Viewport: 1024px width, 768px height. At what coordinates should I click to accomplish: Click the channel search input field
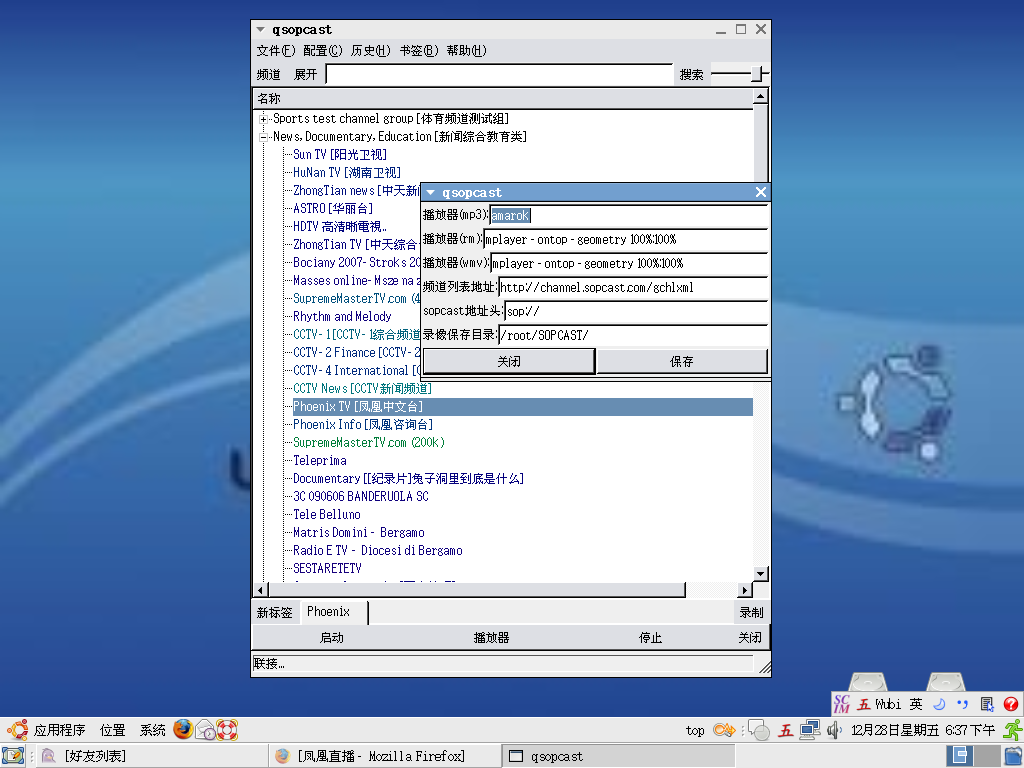pyautogui.click(x=500, y=74)
